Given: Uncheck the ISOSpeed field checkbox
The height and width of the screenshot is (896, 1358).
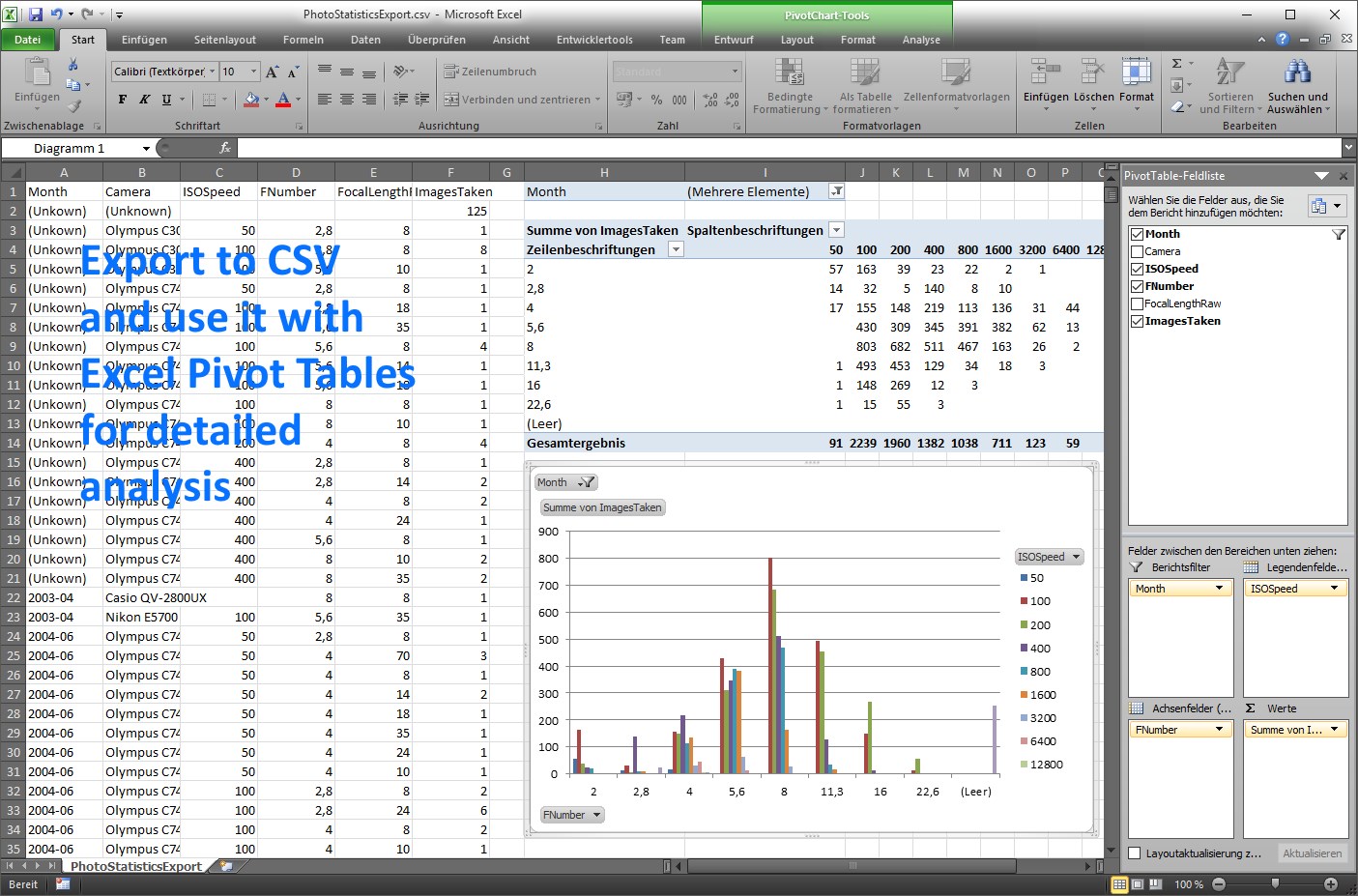Looking at the screenshot, I should coord(1137,269).
